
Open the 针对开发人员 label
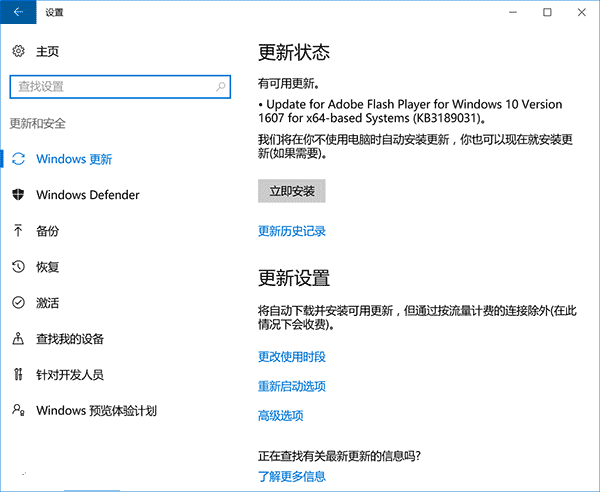coord(70,375)
